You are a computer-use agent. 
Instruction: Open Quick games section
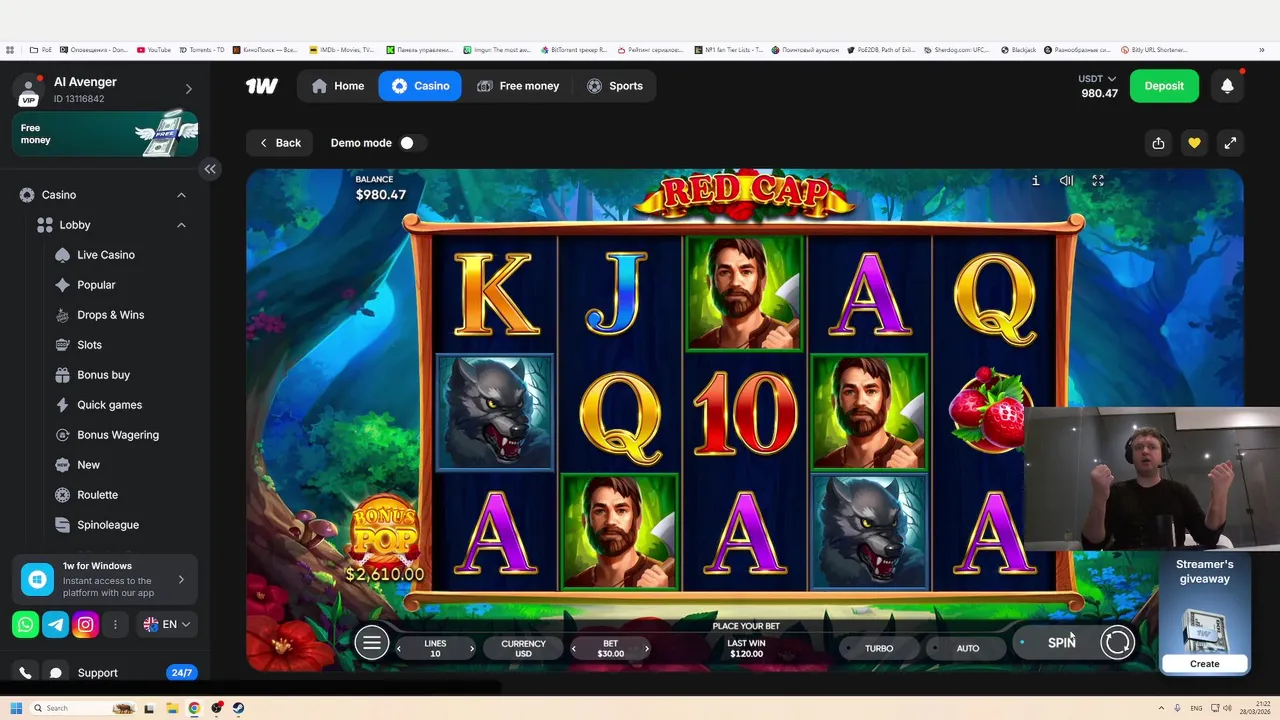click(109, 405)
